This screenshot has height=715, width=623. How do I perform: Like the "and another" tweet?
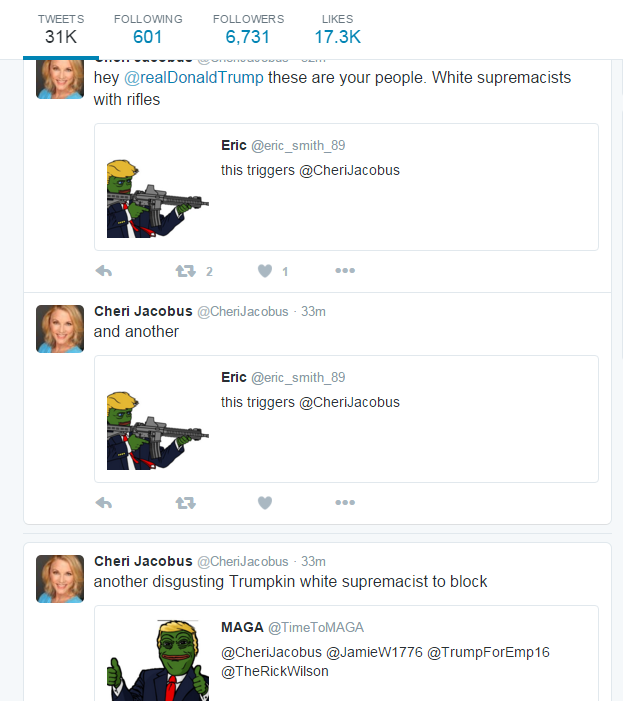pyautogui.click(x=265, y=503)
